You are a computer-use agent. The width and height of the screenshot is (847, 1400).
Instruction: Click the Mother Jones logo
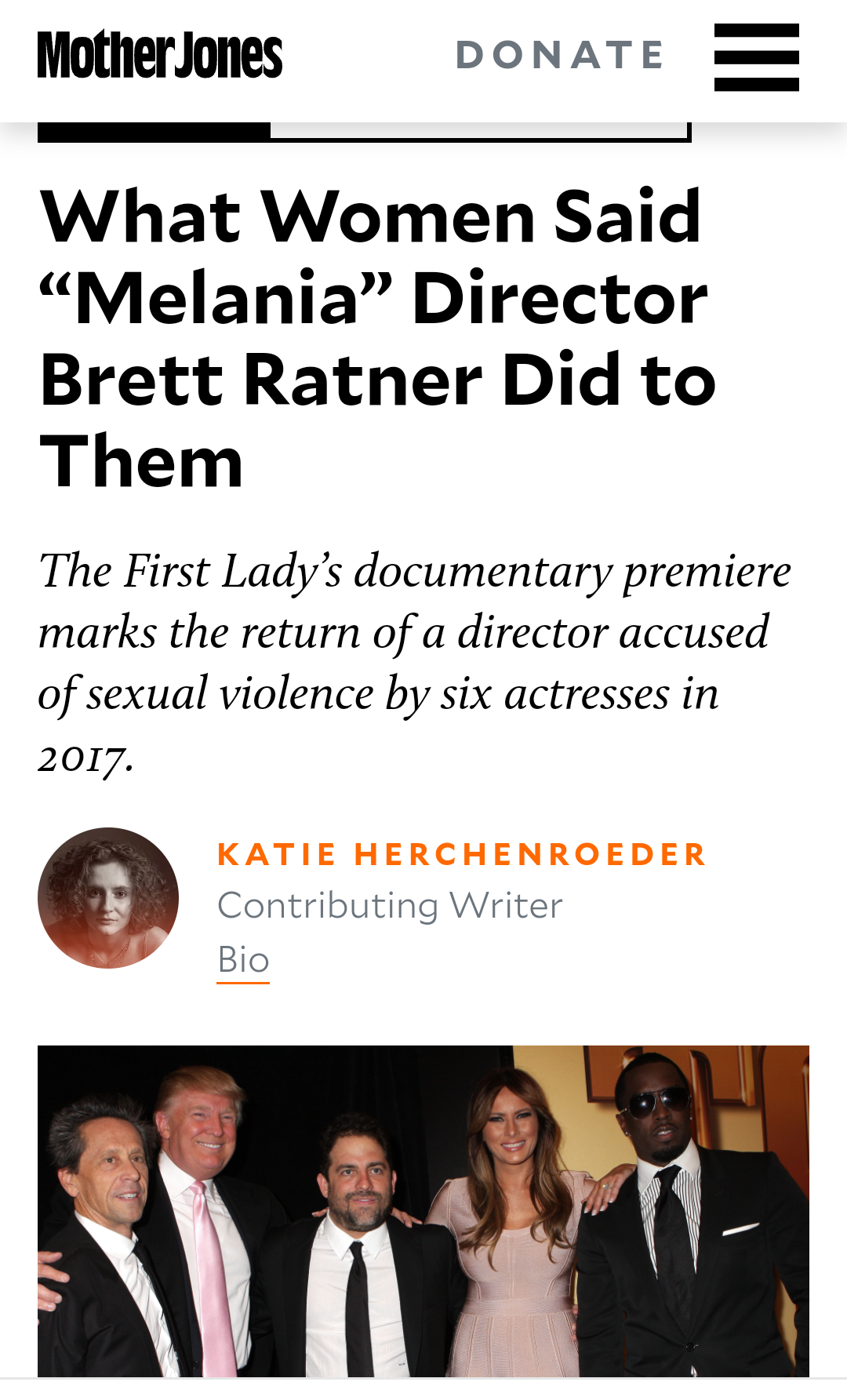[x=160, y=55]
